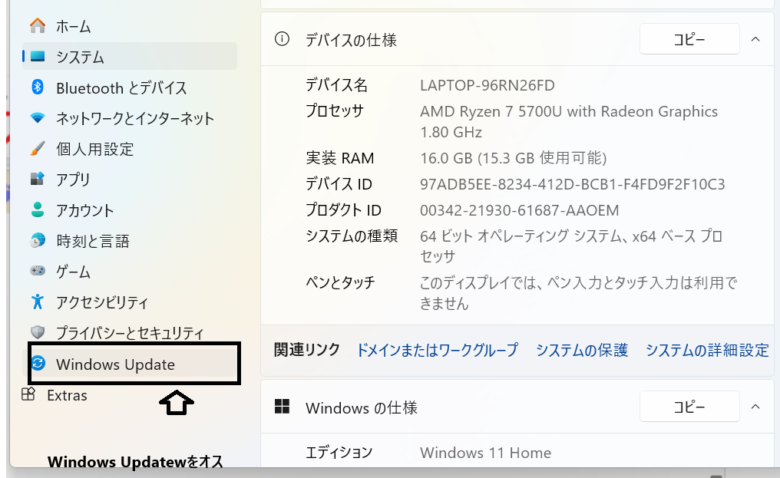Select the System monitor icon
This screenshot has width=780, height=478.
38,57
